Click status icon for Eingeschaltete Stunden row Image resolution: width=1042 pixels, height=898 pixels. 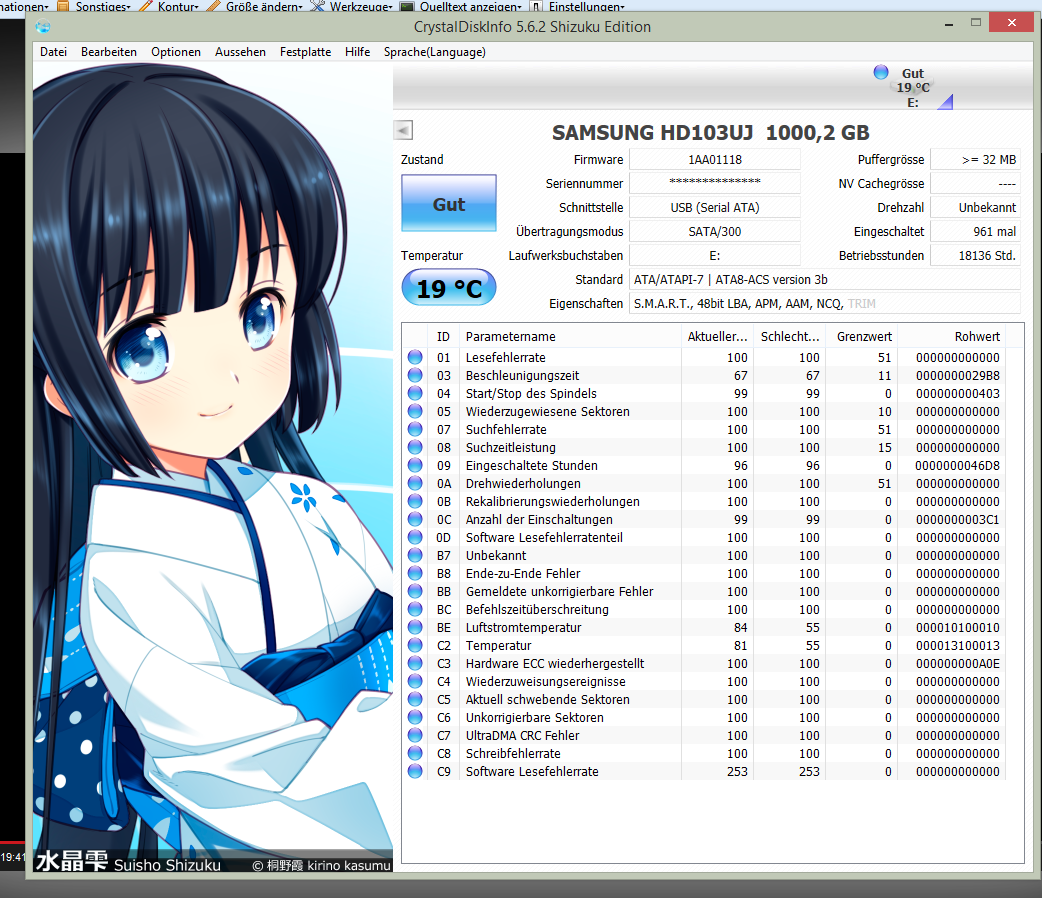click(415, 465)
